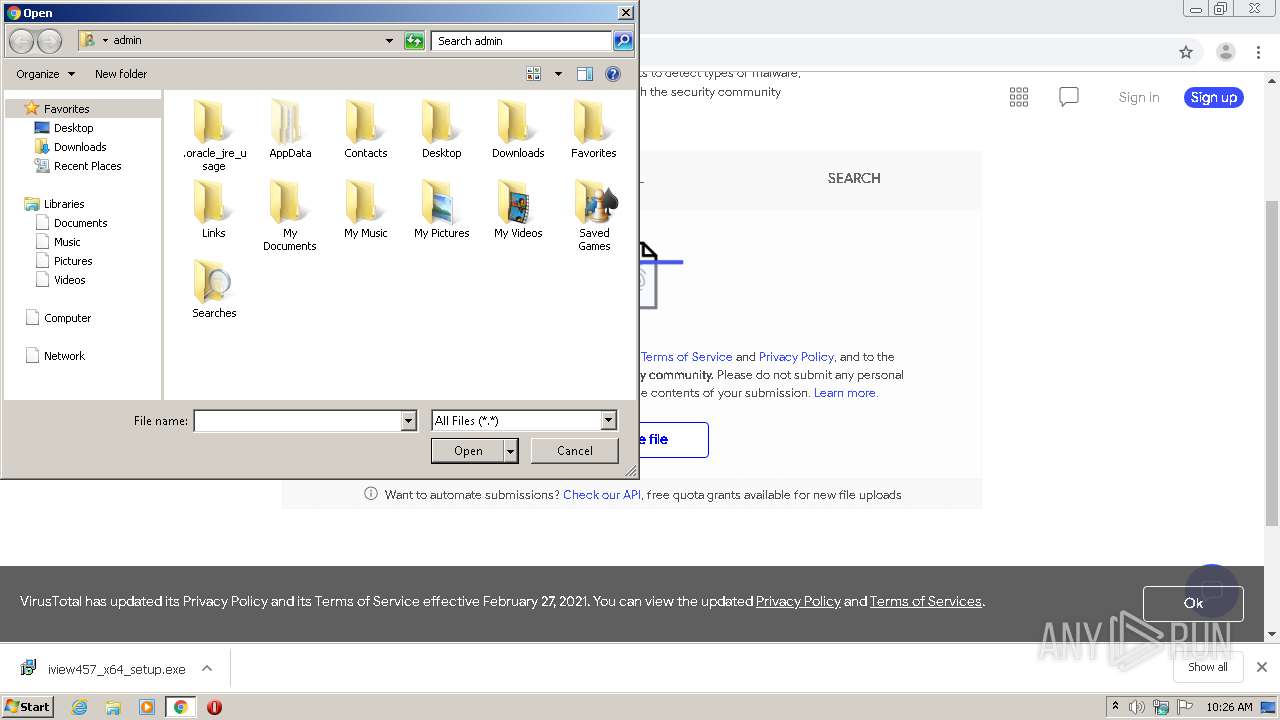Open dialog help question mark icon
This screenshot has width=1280, height=720.
coord(613,74)
